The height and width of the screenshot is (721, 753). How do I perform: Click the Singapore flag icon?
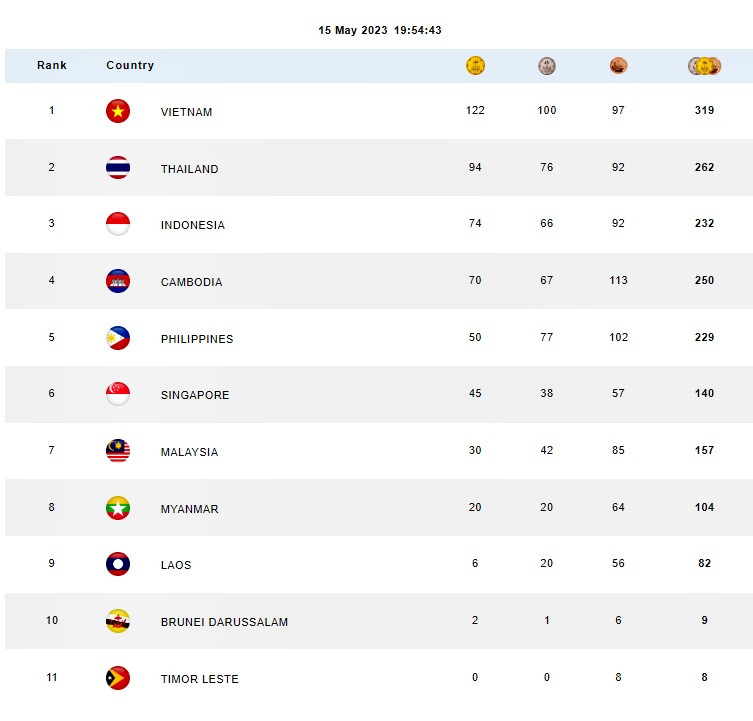pyautogui.click(x=118, y=394)
